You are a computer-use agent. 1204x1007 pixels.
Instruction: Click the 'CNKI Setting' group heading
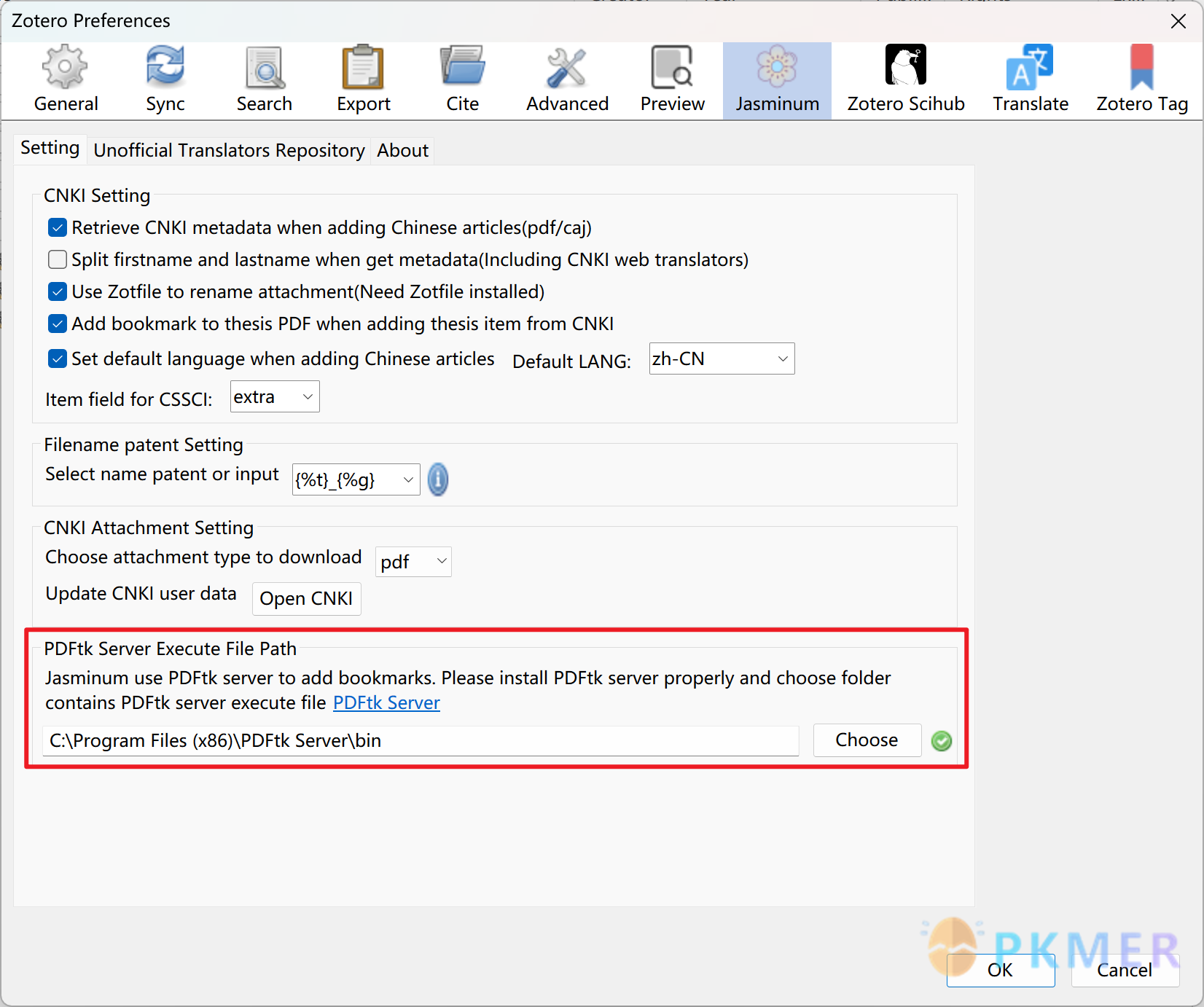[97, 196]
